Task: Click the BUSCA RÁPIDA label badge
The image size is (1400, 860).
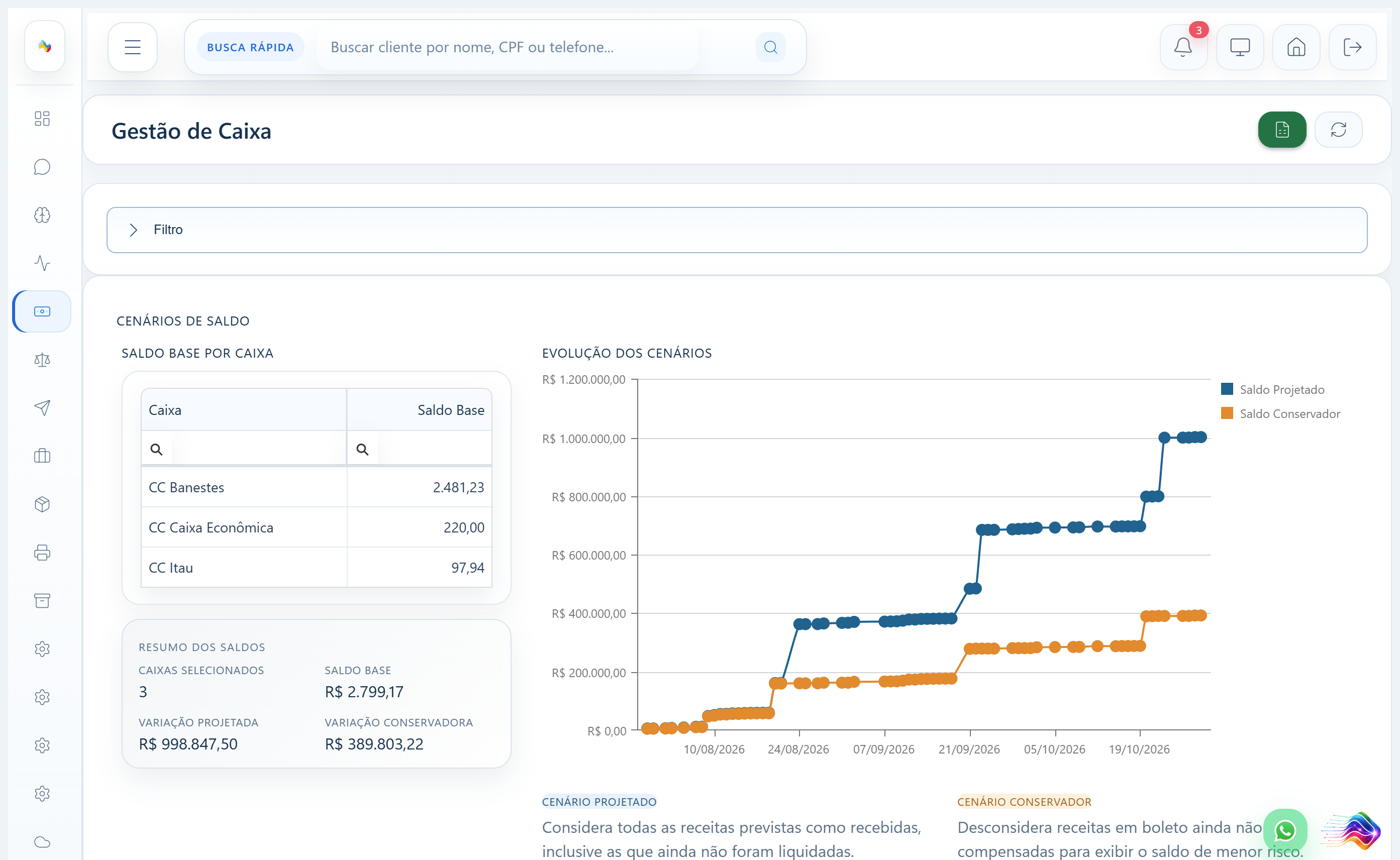Action: coord(250,47)
